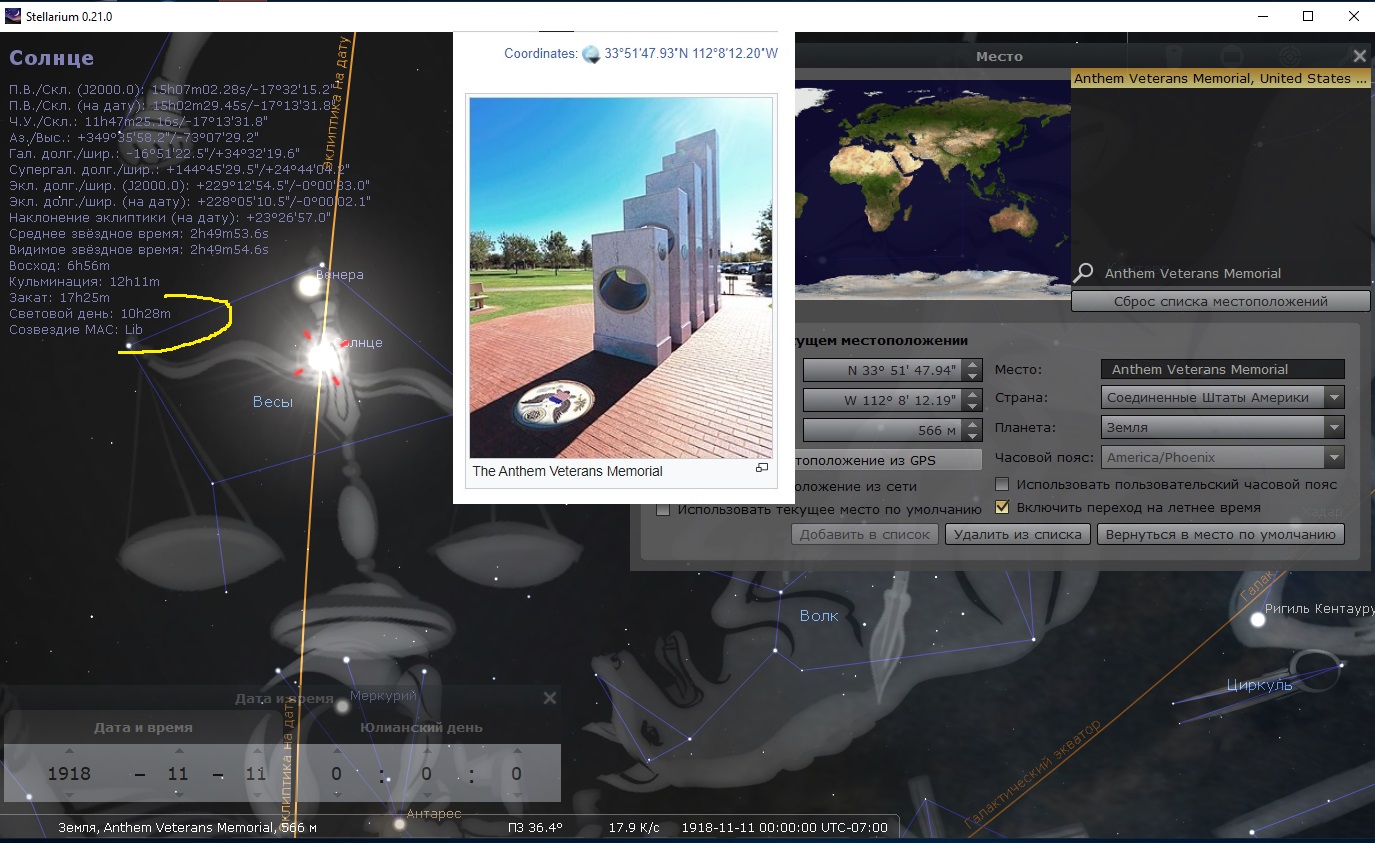Toggle Использовать пользовательский часовой пояс checkbox
The width and height of the screenshot is (1375, 843).
(x=1003, y=485)
